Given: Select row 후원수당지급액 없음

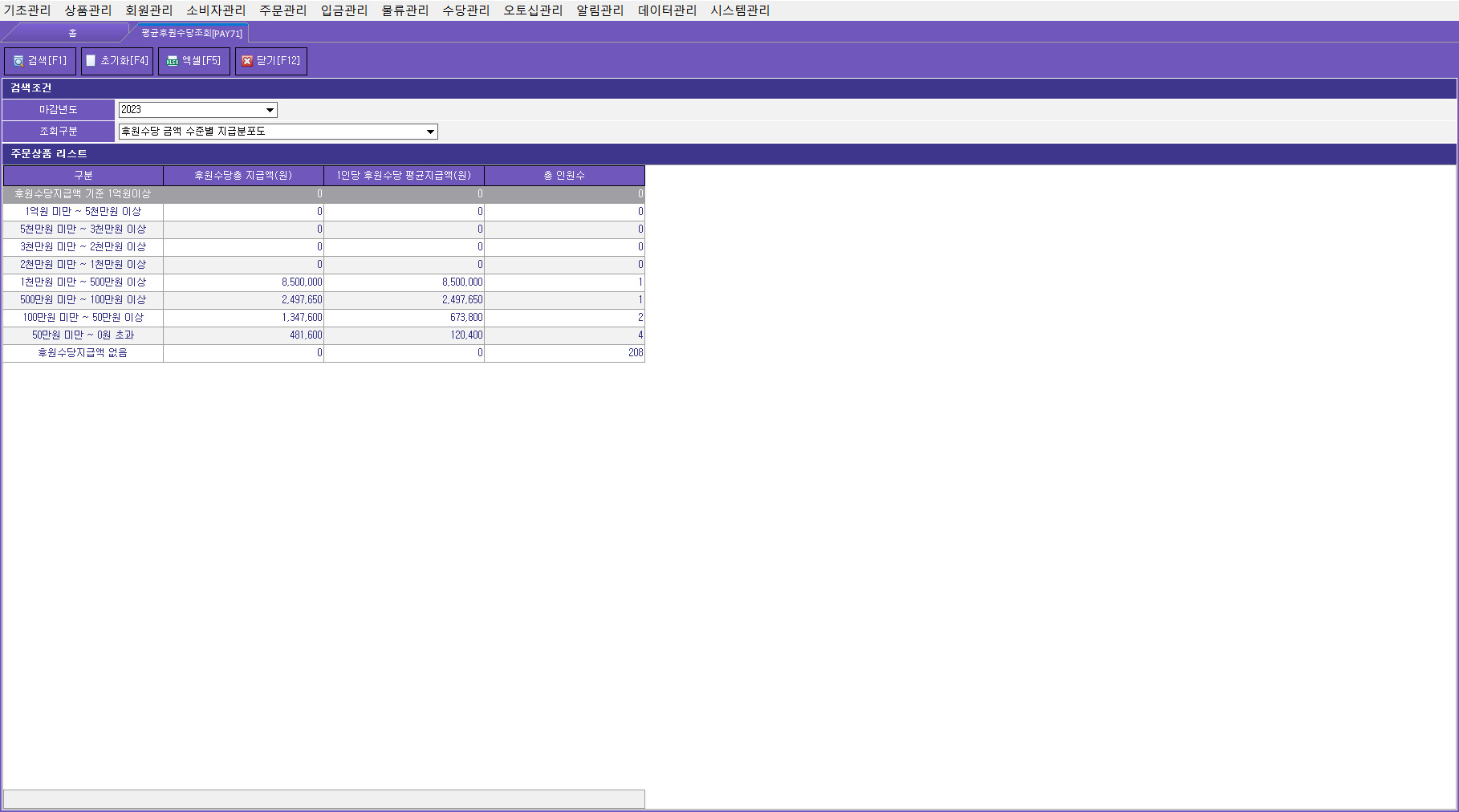Looking at the screenshot, I should [x=324, y=353].
